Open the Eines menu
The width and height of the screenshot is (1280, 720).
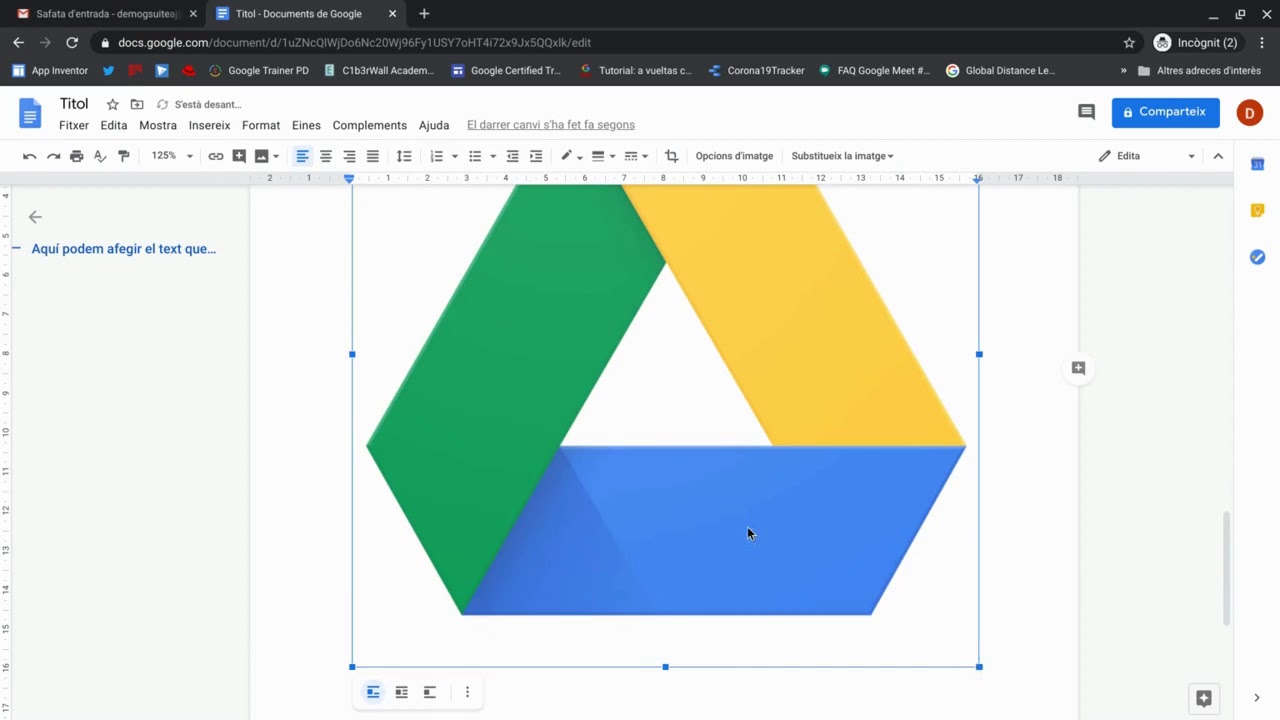point(306,125)
